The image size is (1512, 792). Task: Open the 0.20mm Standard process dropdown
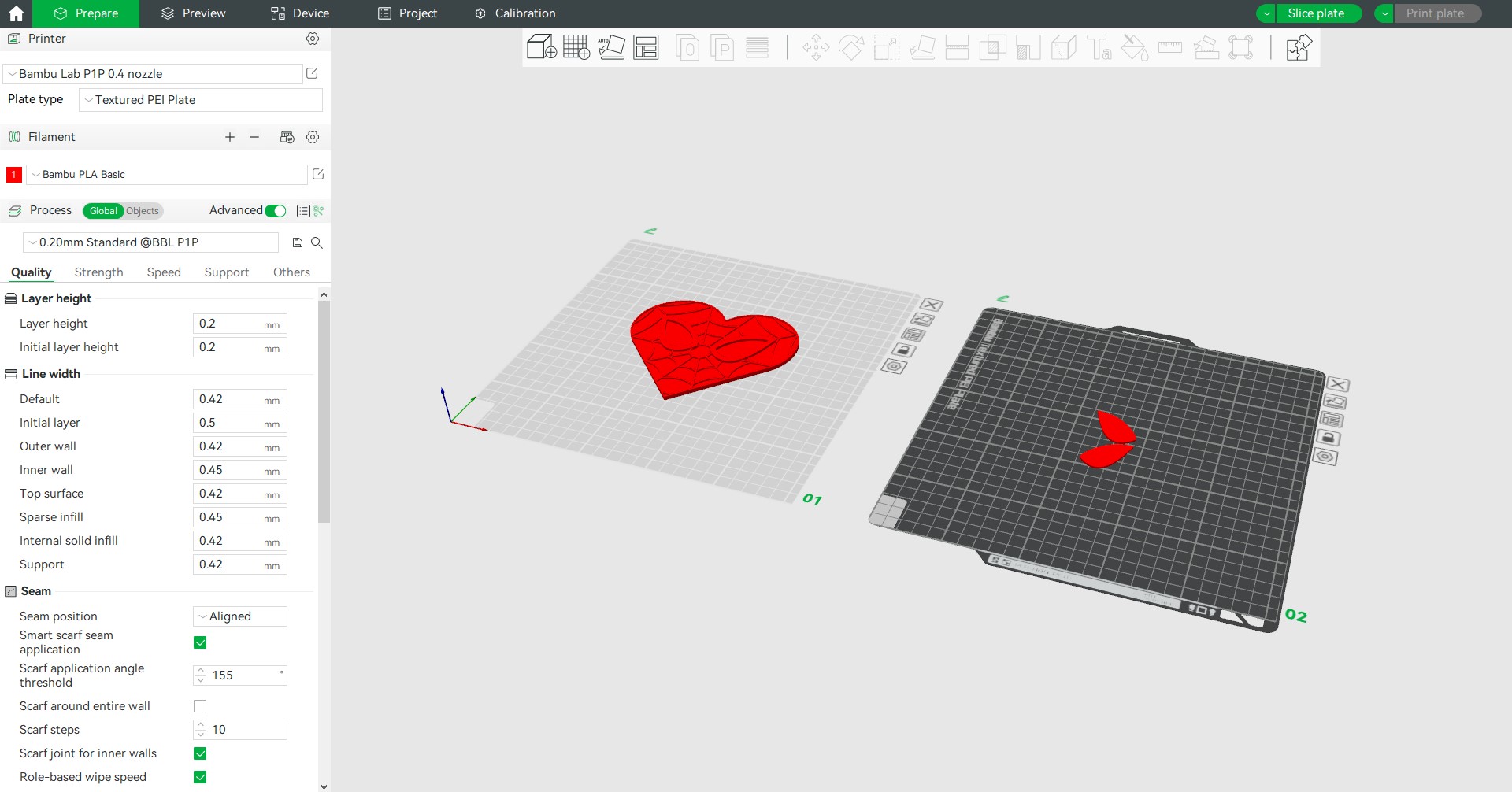pos(150,242)
